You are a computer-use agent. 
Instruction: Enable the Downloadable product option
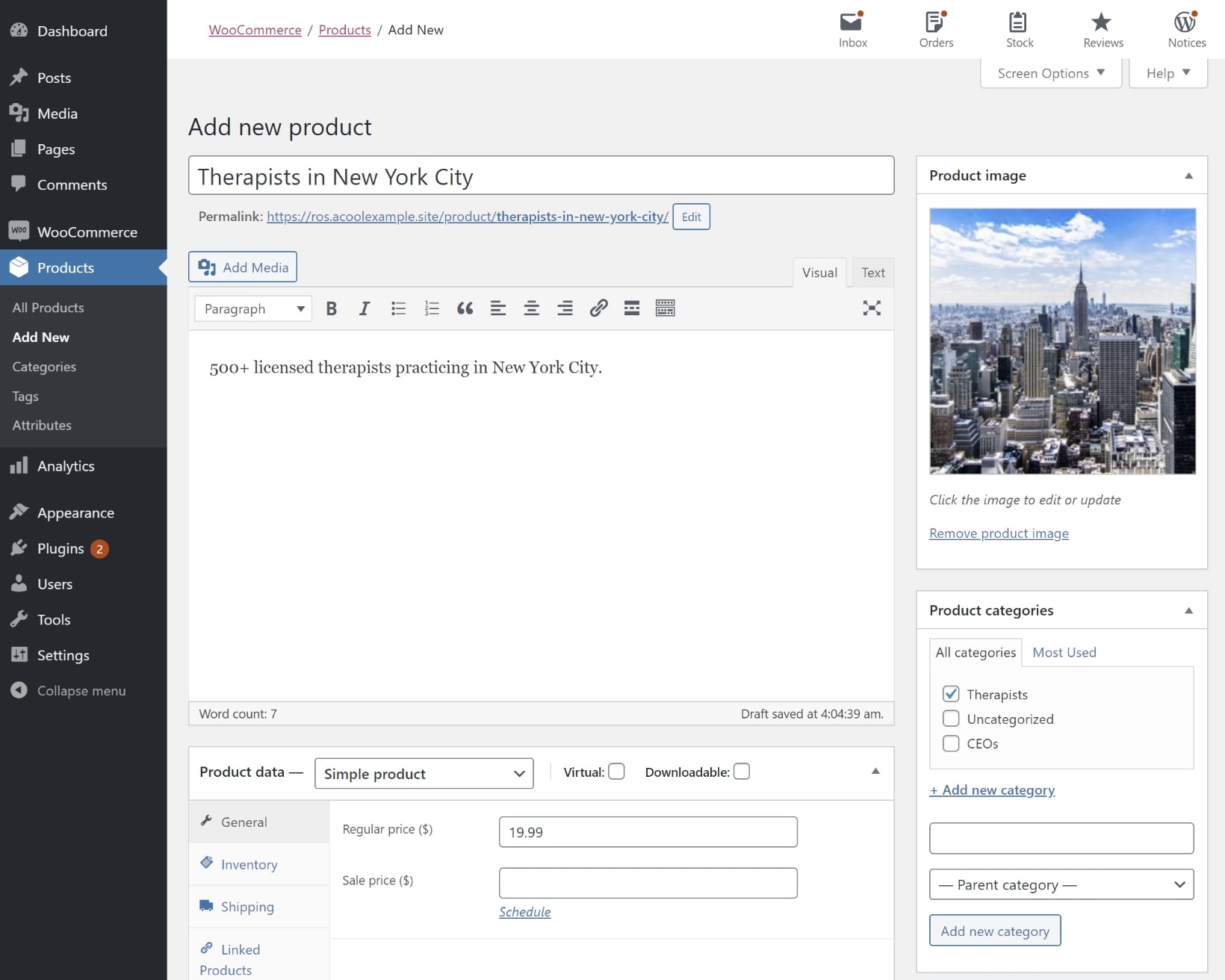tap(742, 771)
